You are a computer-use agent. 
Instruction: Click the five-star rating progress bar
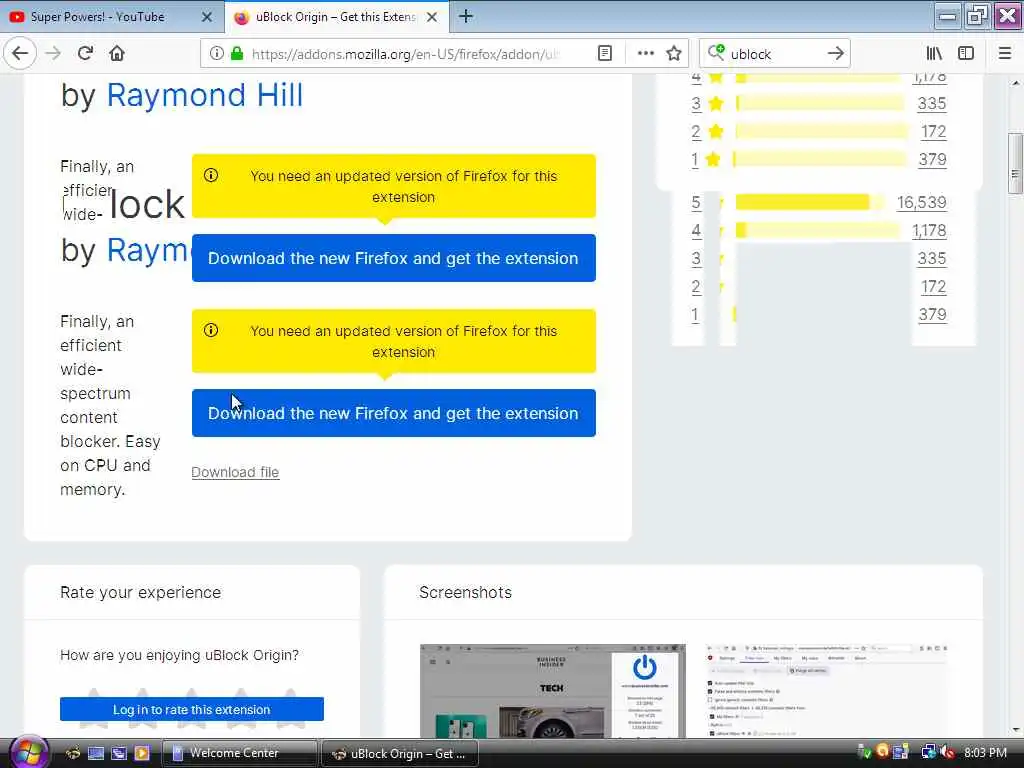[x=809, y=202]
